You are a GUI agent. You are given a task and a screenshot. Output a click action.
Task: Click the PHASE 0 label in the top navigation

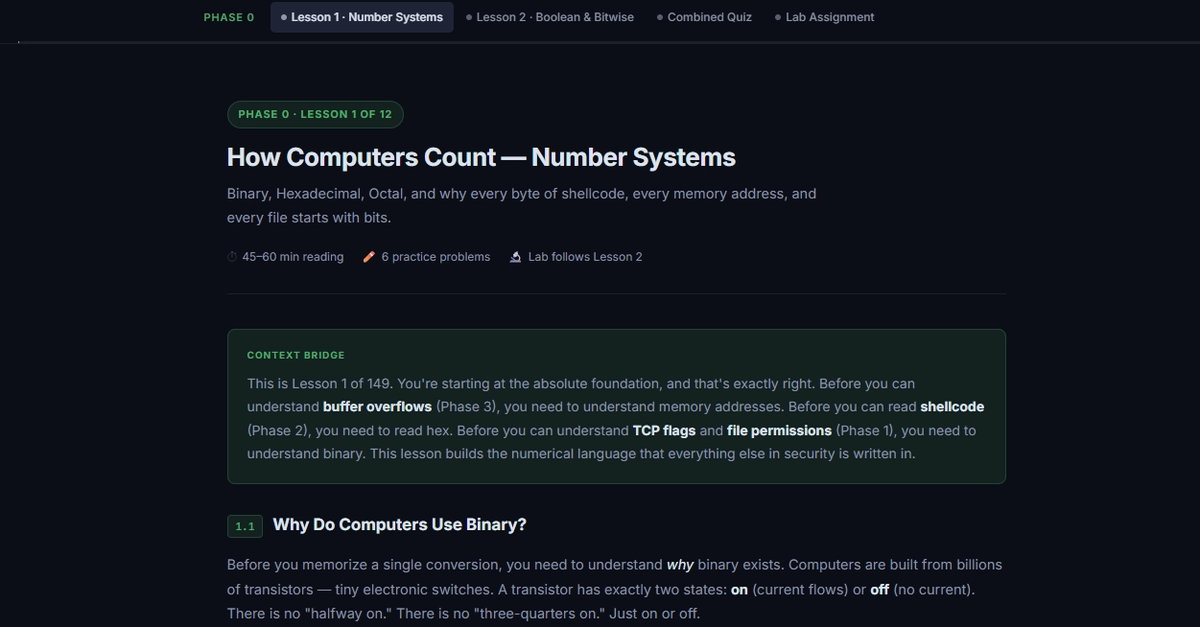(229, 17)
